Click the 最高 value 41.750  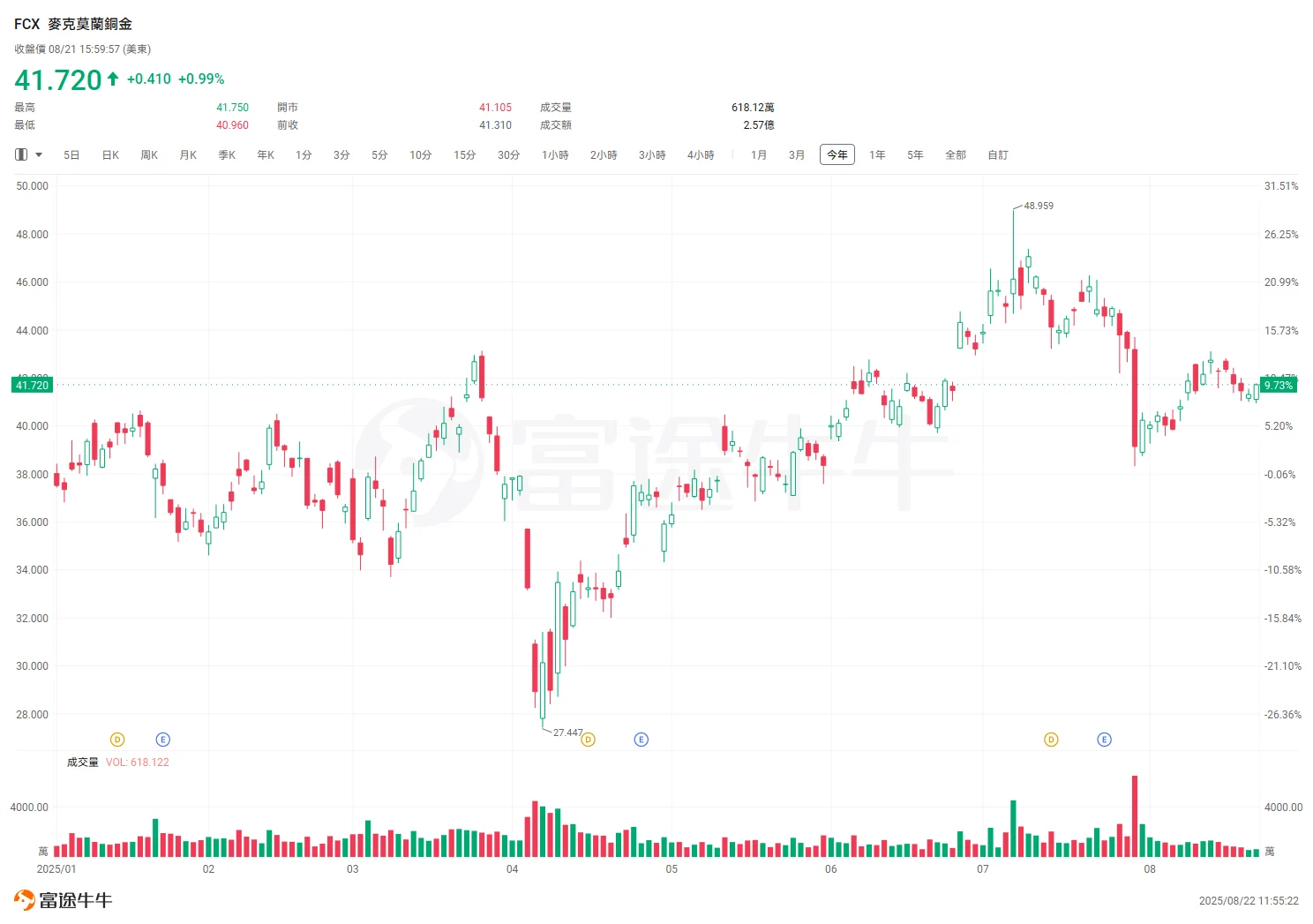(233, 108)
